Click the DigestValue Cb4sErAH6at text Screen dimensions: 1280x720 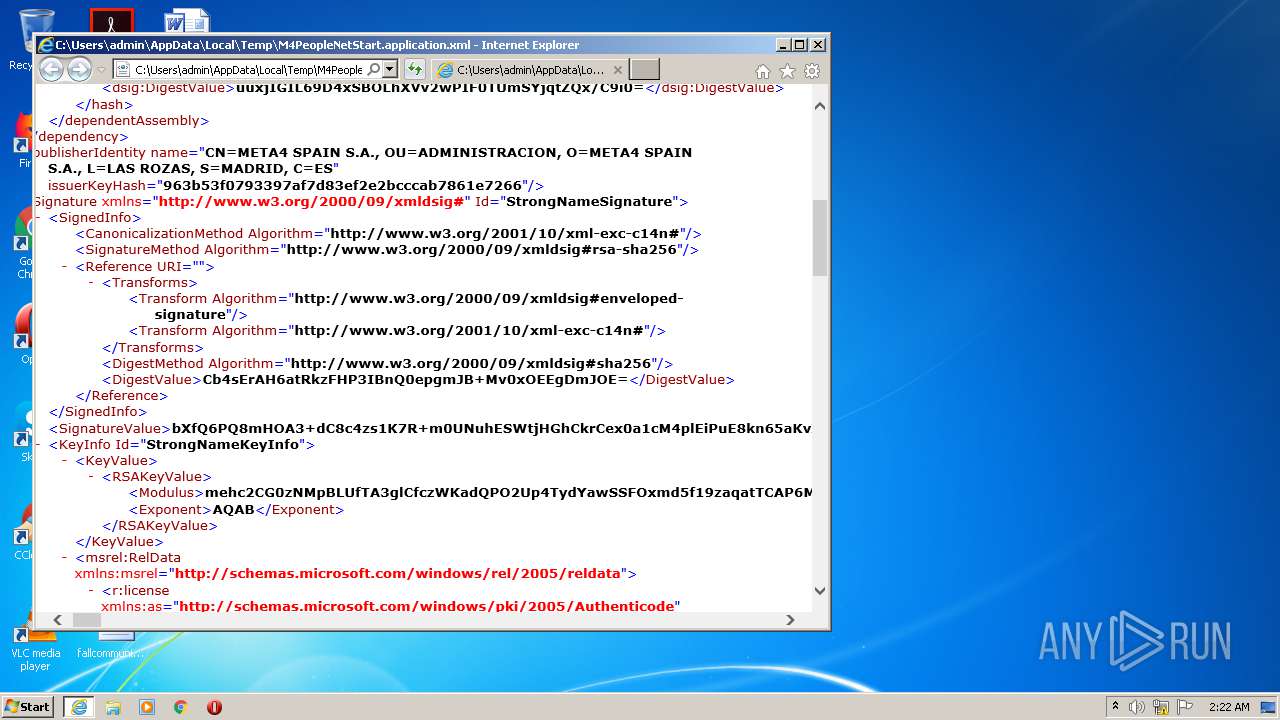[x=415, y=380]
